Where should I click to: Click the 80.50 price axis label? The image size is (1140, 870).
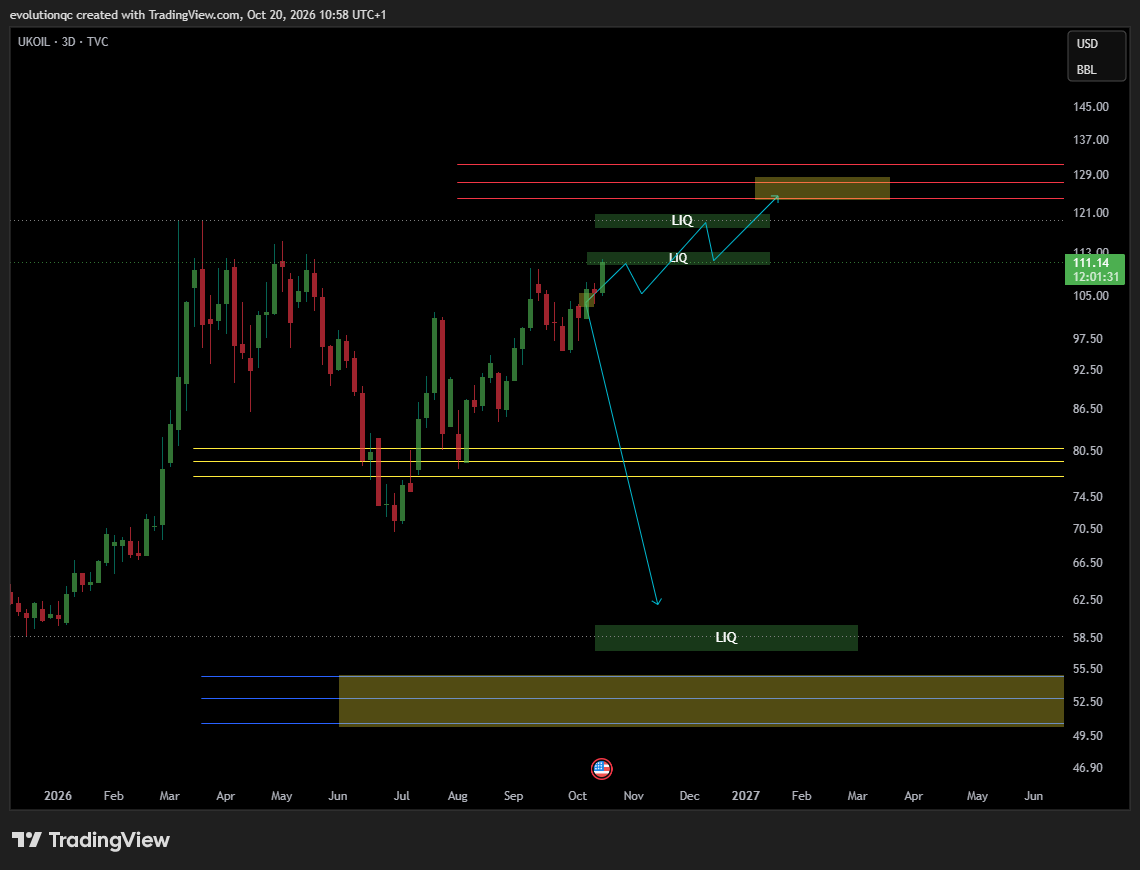(x=1088, y=451)
